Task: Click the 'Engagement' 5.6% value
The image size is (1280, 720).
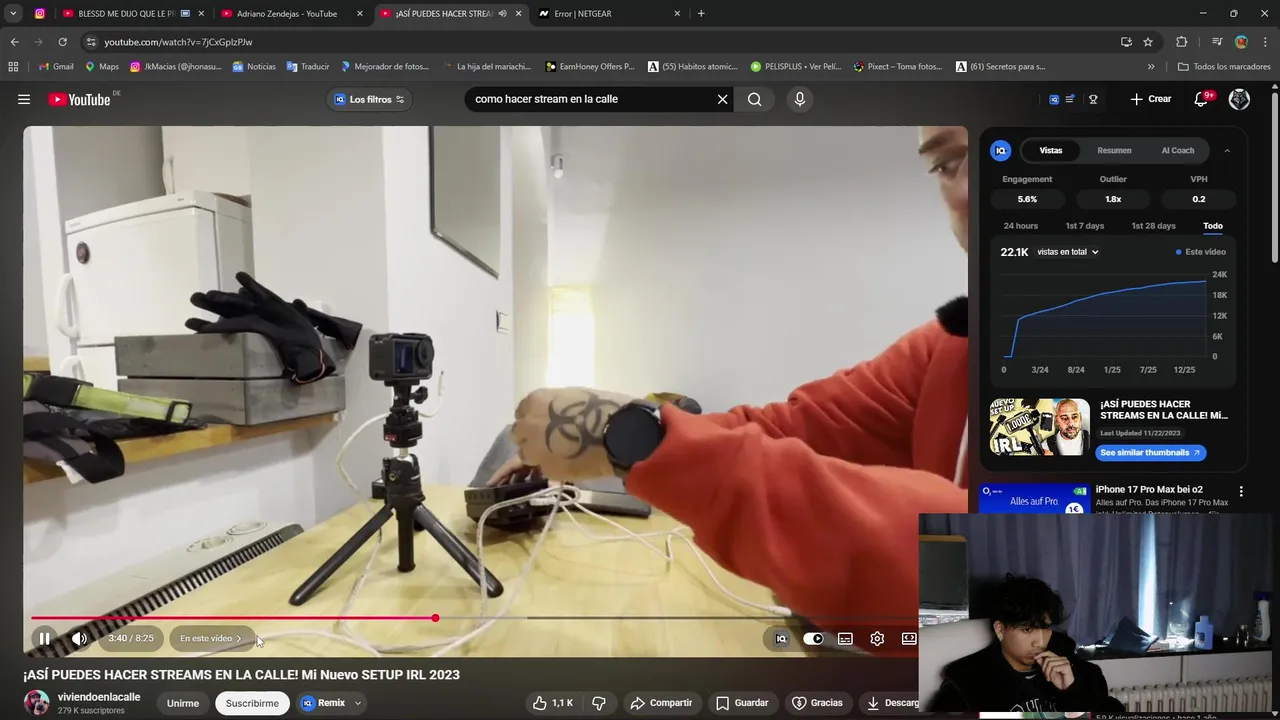Action: tap(1027, 199)
